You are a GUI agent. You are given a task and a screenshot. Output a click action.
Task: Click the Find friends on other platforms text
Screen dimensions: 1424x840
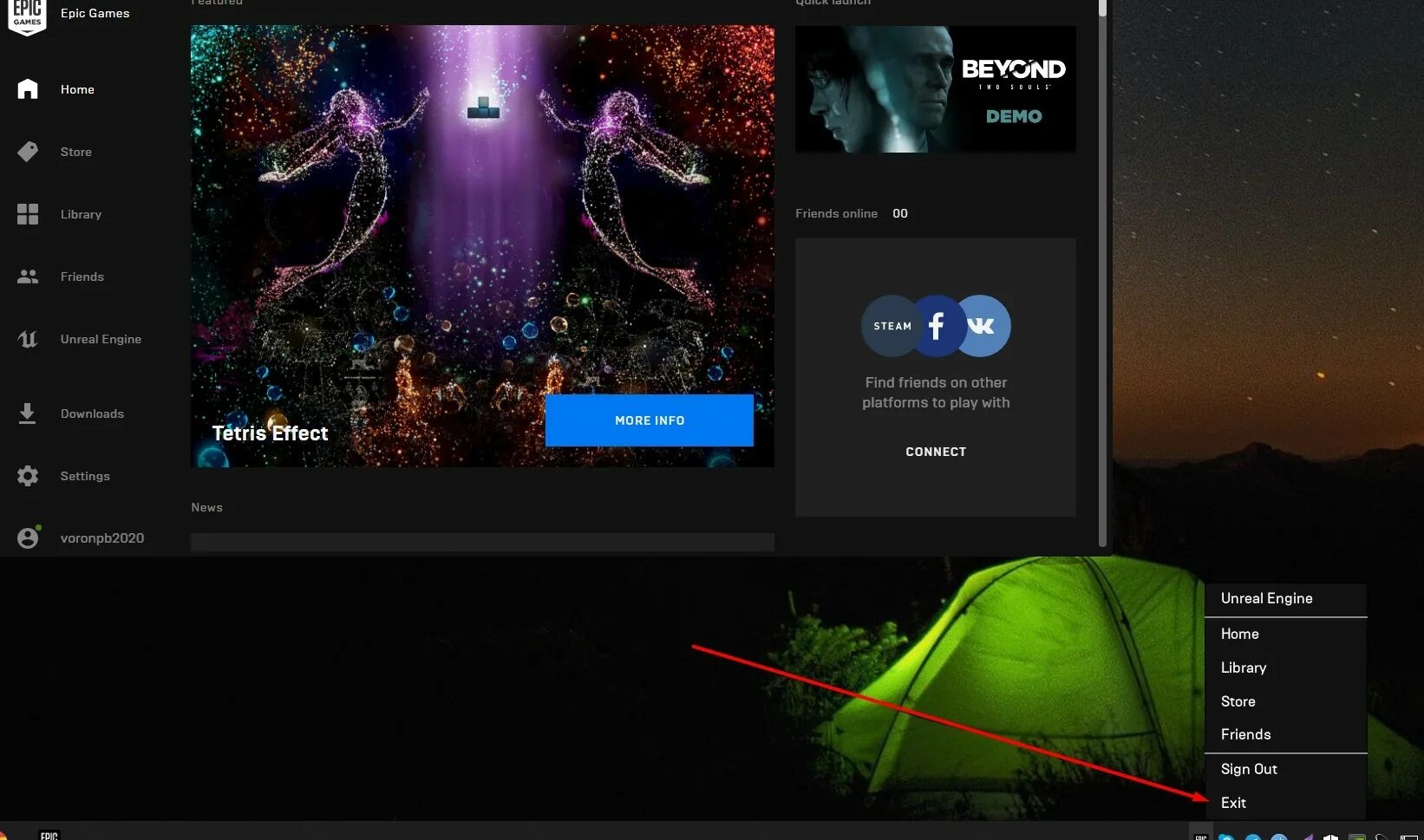pyautogui.click(x=936, y=393)
